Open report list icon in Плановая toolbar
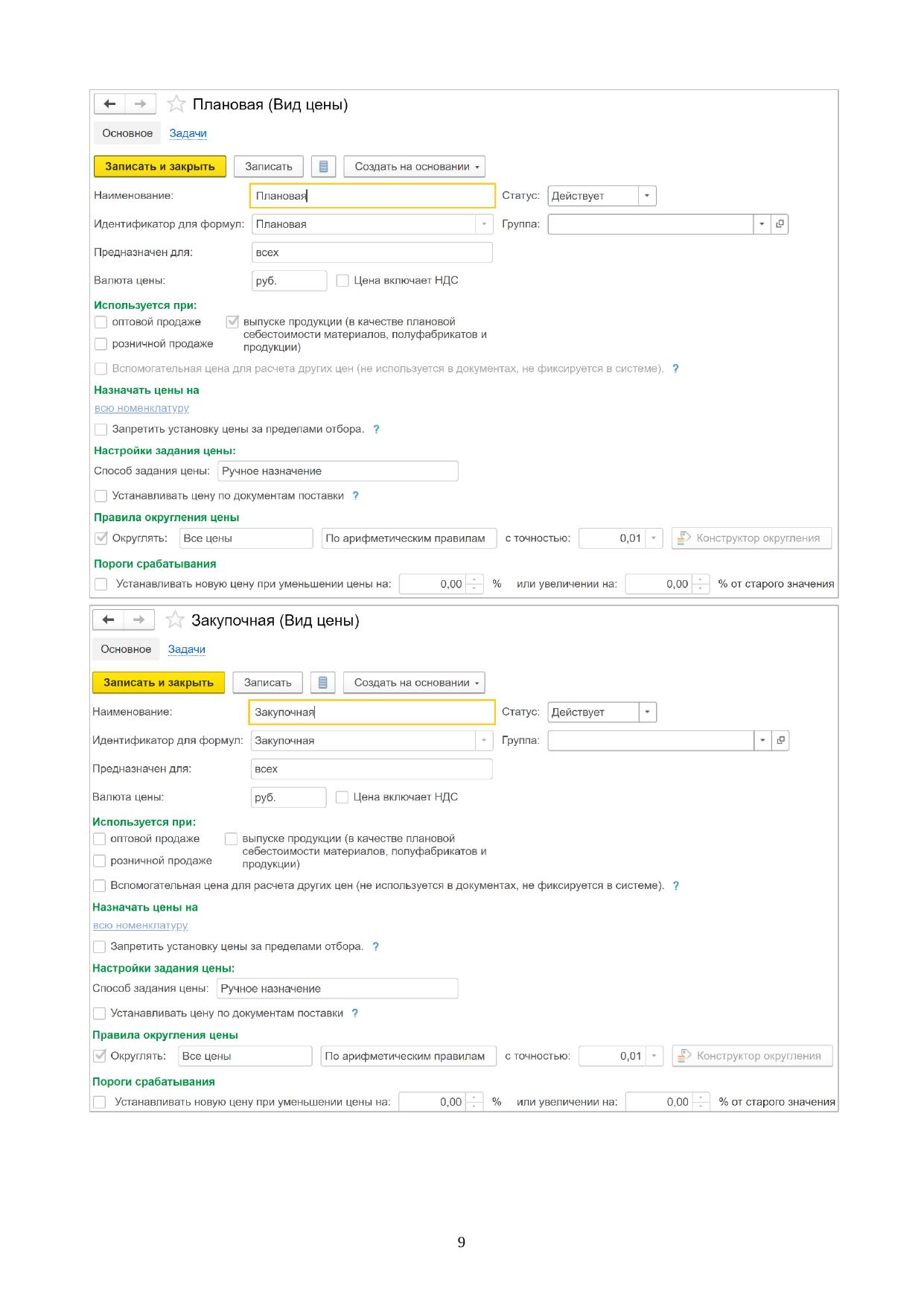The width and height of the screenshot is (924, 1306). click(x=323, y=167)
